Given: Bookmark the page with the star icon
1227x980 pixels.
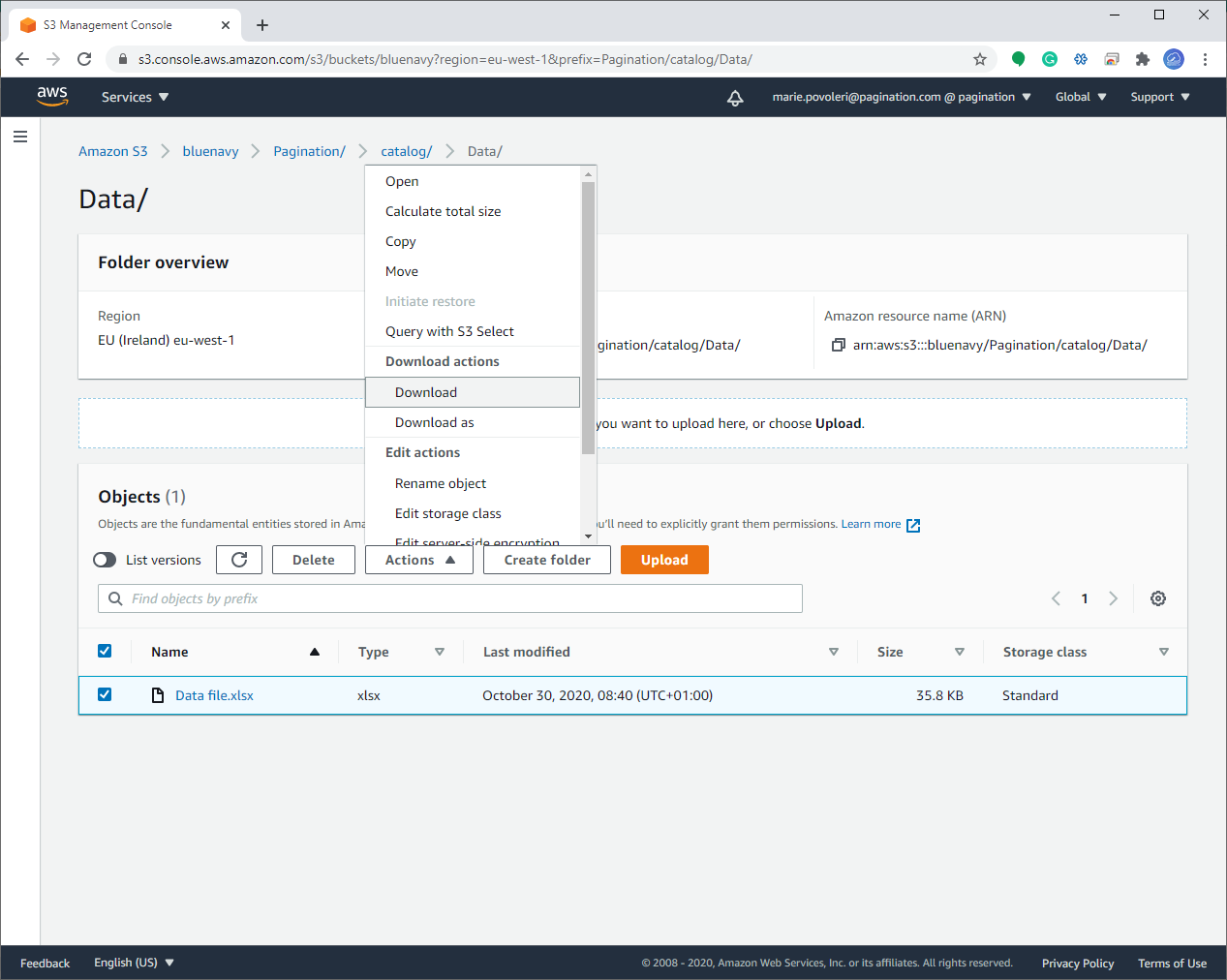Looking at the screenshot, I should pyautogui.click(x=980, y=59).
